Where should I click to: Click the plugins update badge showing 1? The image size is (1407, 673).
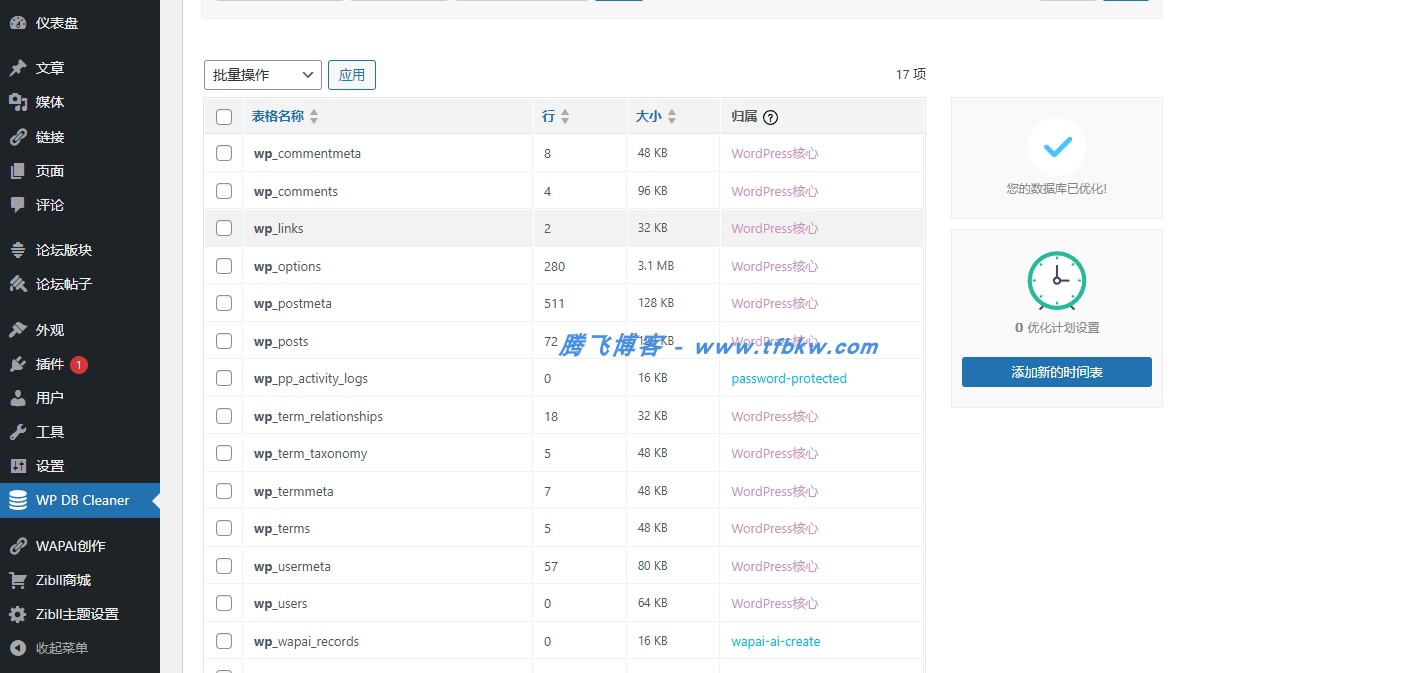pyautogui.click(x=79, y=364)
